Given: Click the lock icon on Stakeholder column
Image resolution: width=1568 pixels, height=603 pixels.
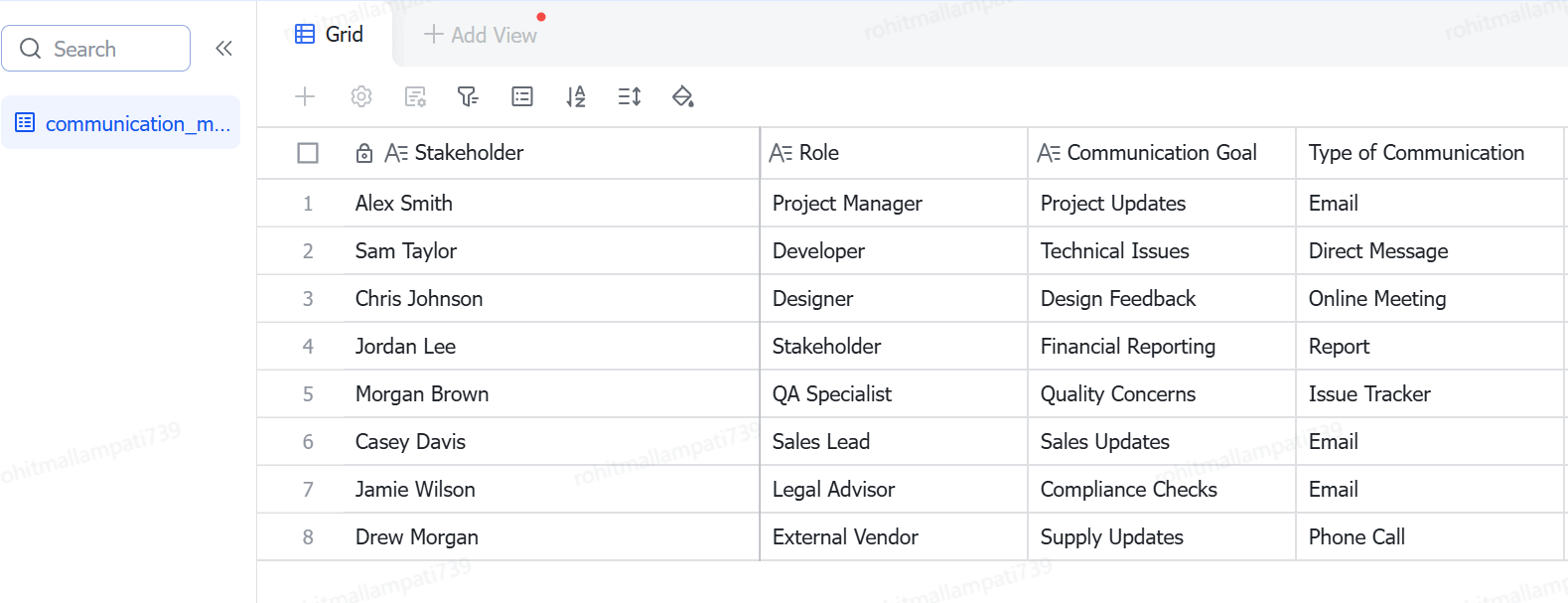Looking at the screenshot, I should click(x=364, y=153).
